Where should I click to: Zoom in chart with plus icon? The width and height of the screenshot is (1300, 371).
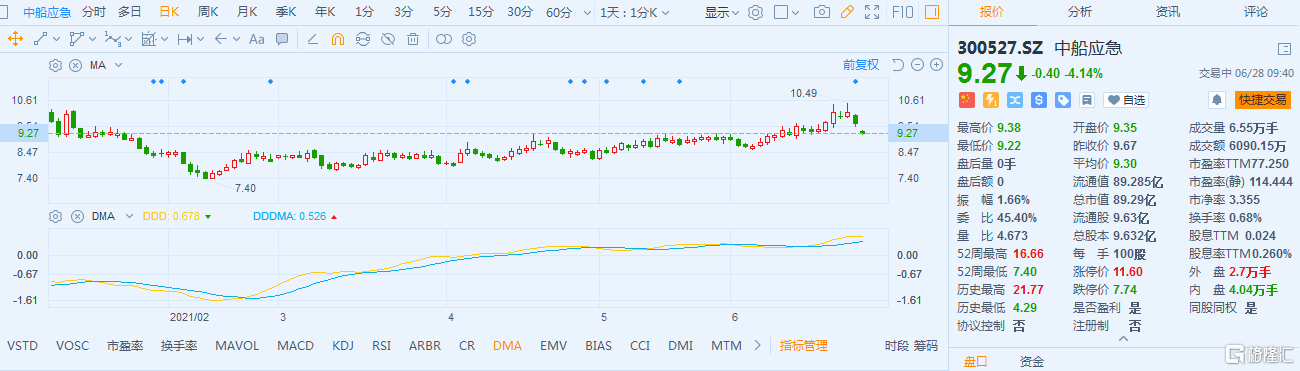point(936,65)
